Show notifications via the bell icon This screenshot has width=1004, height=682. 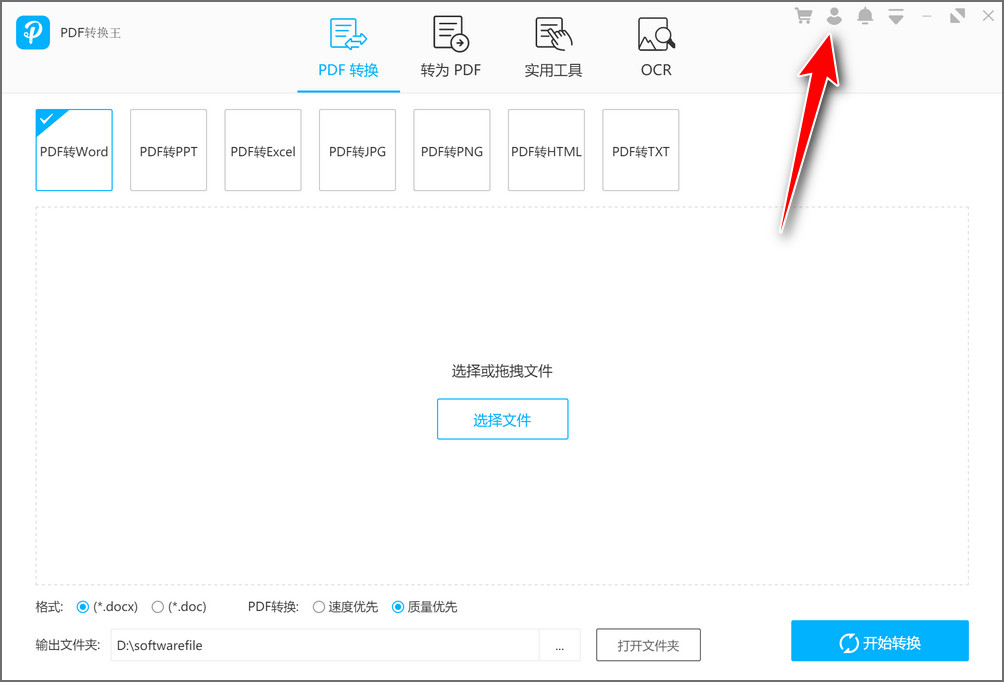(865, 16)
